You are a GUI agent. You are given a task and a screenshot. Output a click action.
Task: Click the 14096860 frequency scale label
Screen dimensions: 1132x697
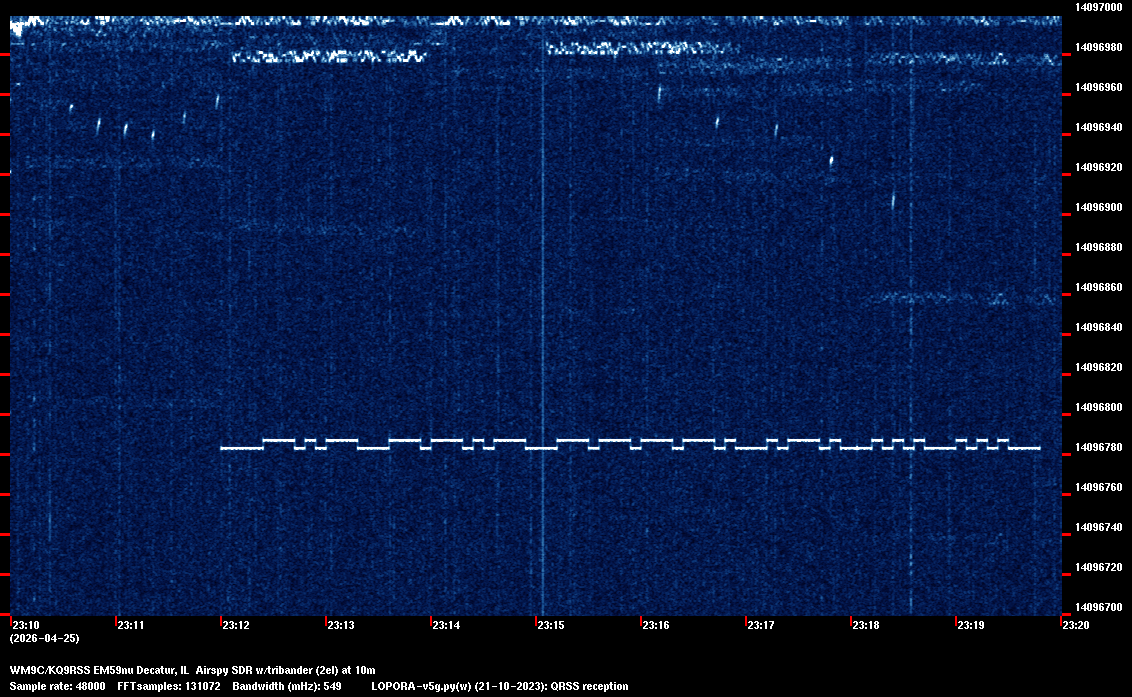coord(1098,287)
